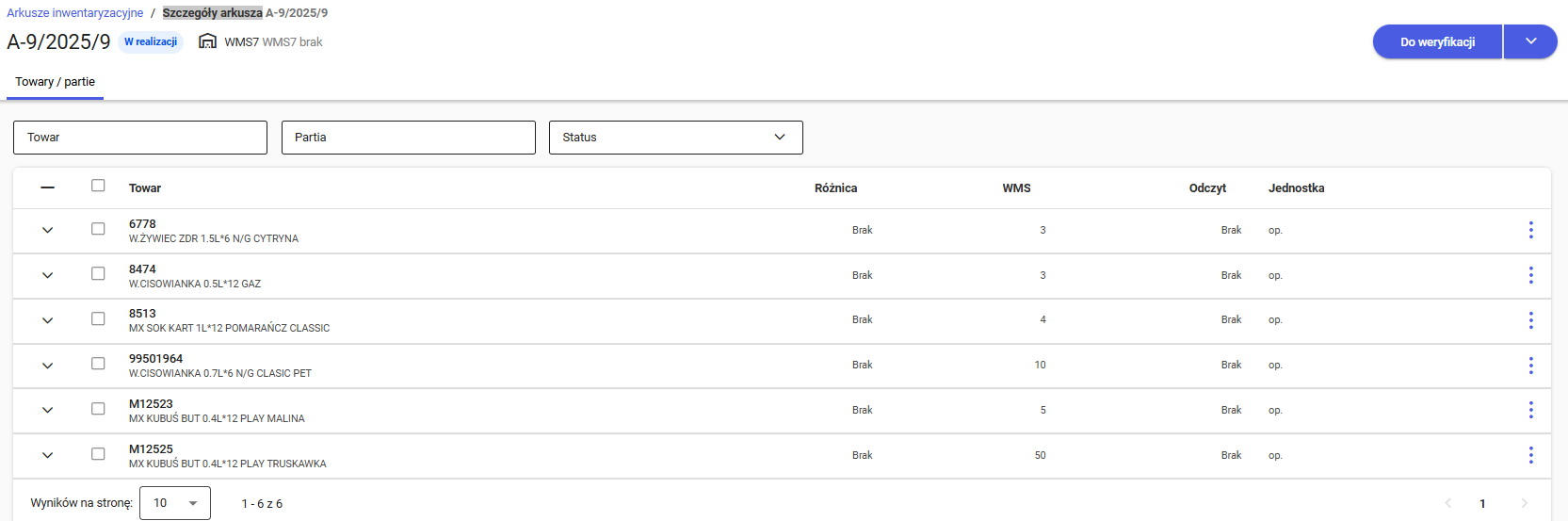Expand the row for item 8474
1568x521 pixels.
pyautogui.click(x=47, y=275)
